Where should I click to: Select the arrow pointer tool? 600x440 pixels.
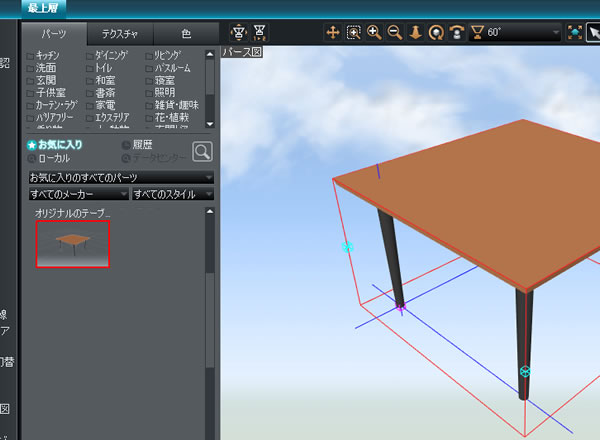click(x=593, y=32)
